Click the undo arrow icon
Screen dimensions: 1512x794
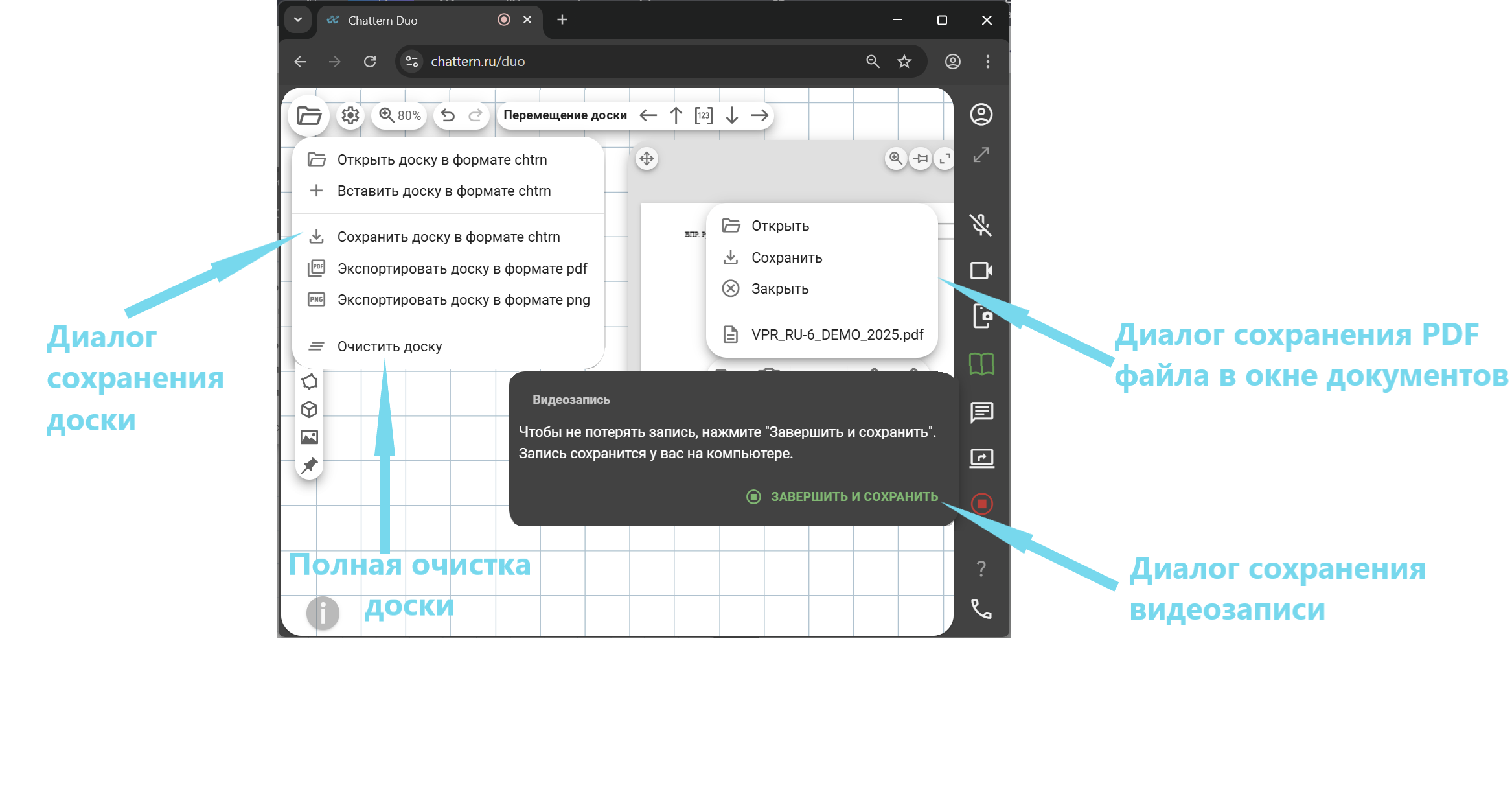pyautogui.click(x=448, y=115)
